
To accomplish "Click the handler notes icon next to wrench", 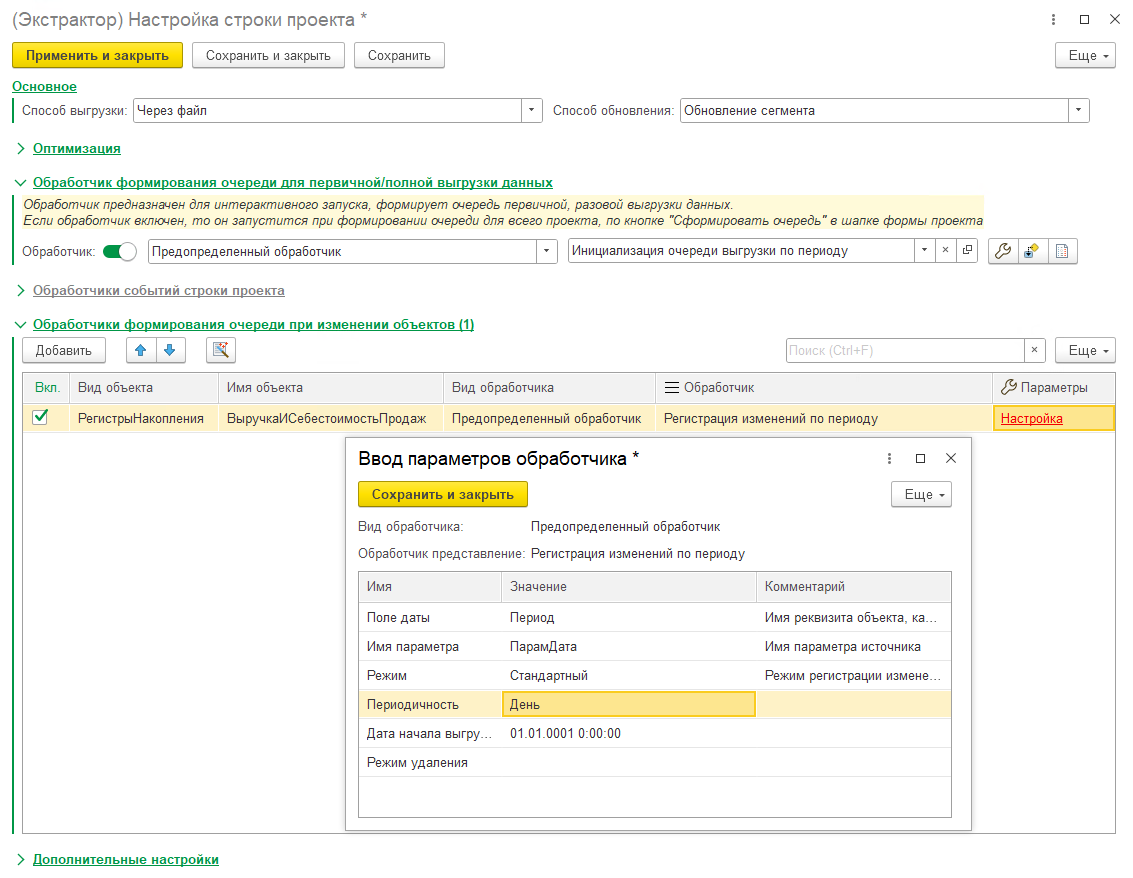I will click(x=1033, y=251).
